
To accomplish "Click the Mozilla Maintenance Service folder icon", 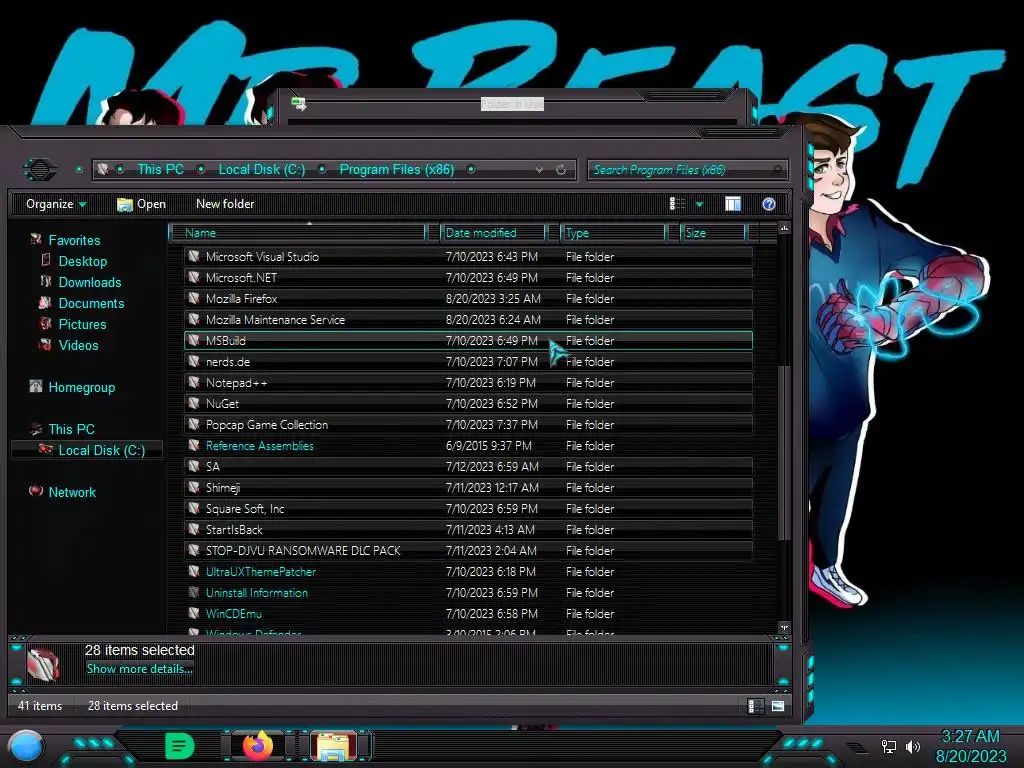I will [194, 319].
